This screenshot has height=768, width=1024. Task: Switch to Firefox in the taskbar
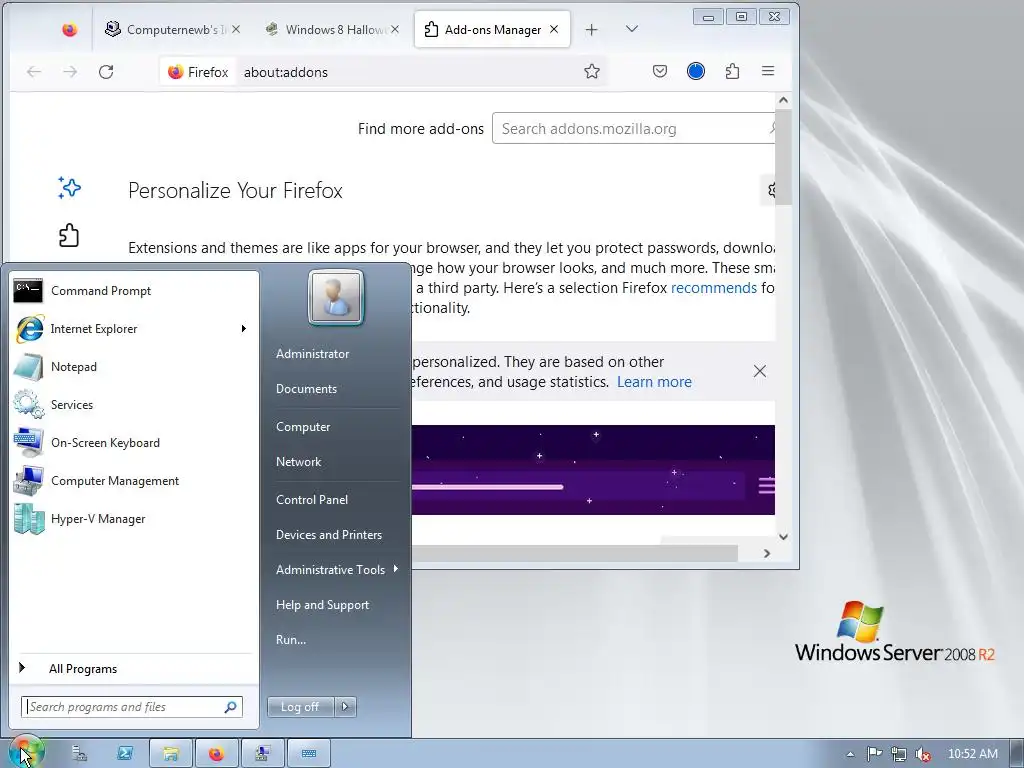pyautogui.click(x=216, y=754)
